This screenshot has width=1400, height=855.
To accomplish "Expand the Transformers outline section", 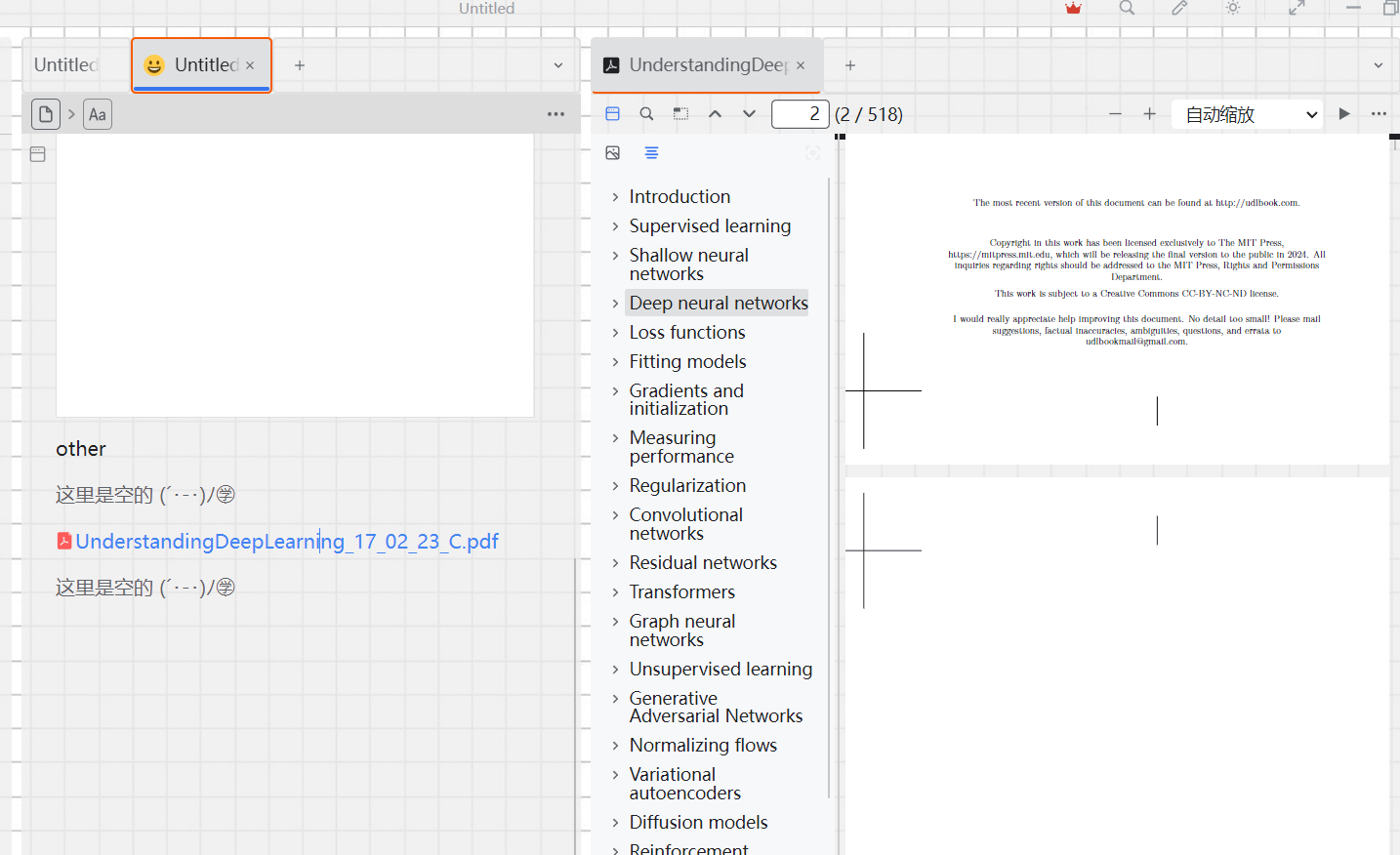I will [615, 592].
